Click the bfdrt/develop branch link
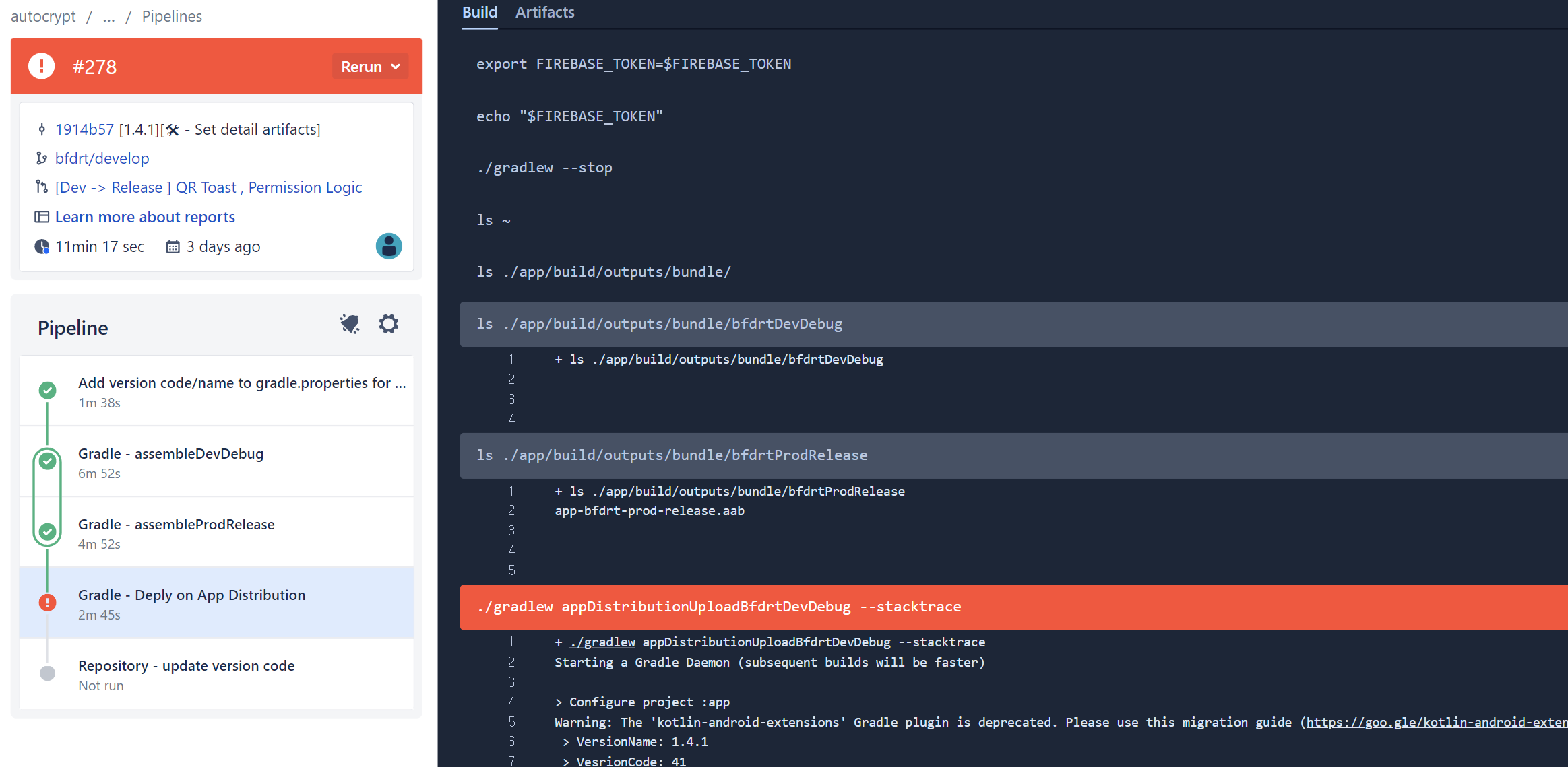 point(103,158)
